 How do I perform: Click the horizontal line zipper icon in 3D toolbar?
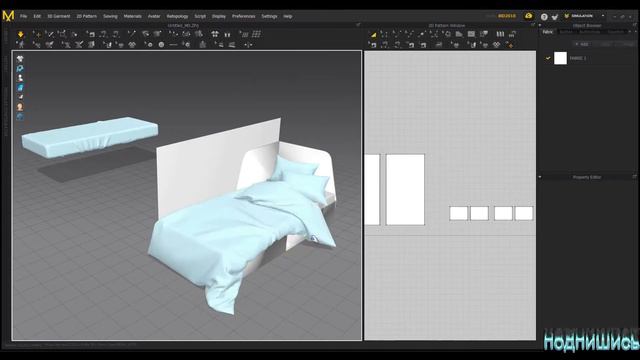(x=173, y=45)
